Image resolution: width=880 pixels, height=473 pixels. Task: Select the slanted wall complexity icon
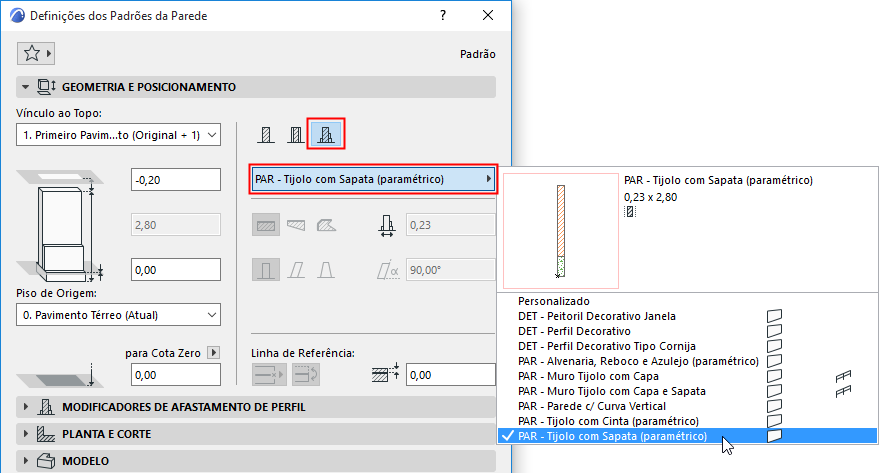pos(296,270)
